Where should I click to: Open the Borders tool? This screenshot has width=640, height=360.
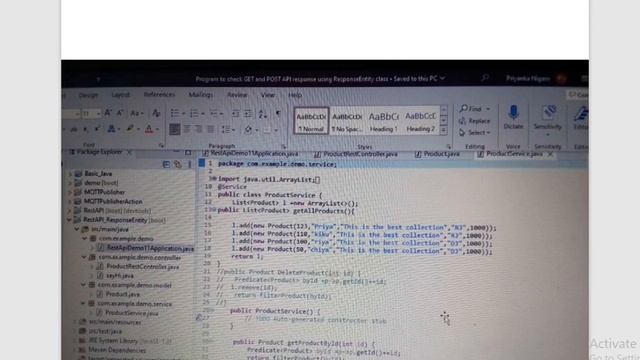(267, 130)
